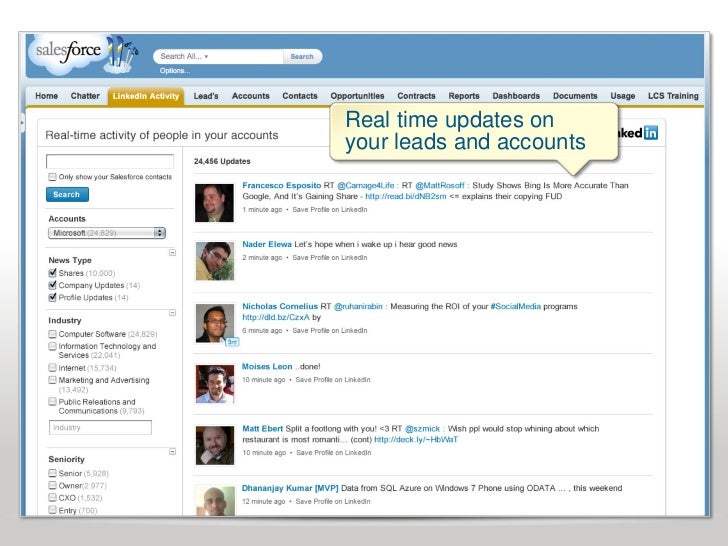Image resolution: width=728 pixels, height=546 pixels.
Task: Open Nicholas Cornelius's profile photo
Action: (214, 323)
